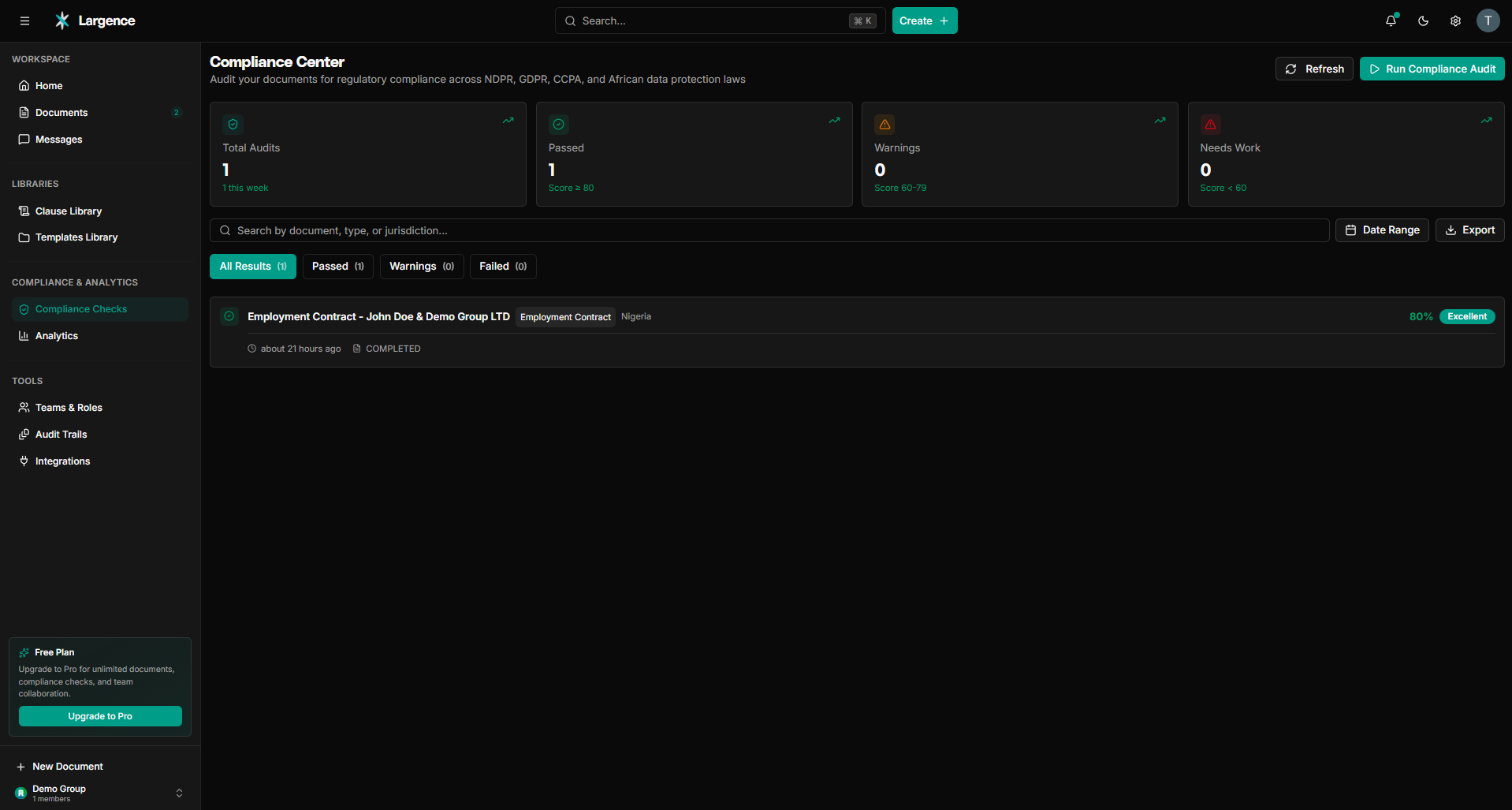Select Passed filter tab

[x=338, y=267]
